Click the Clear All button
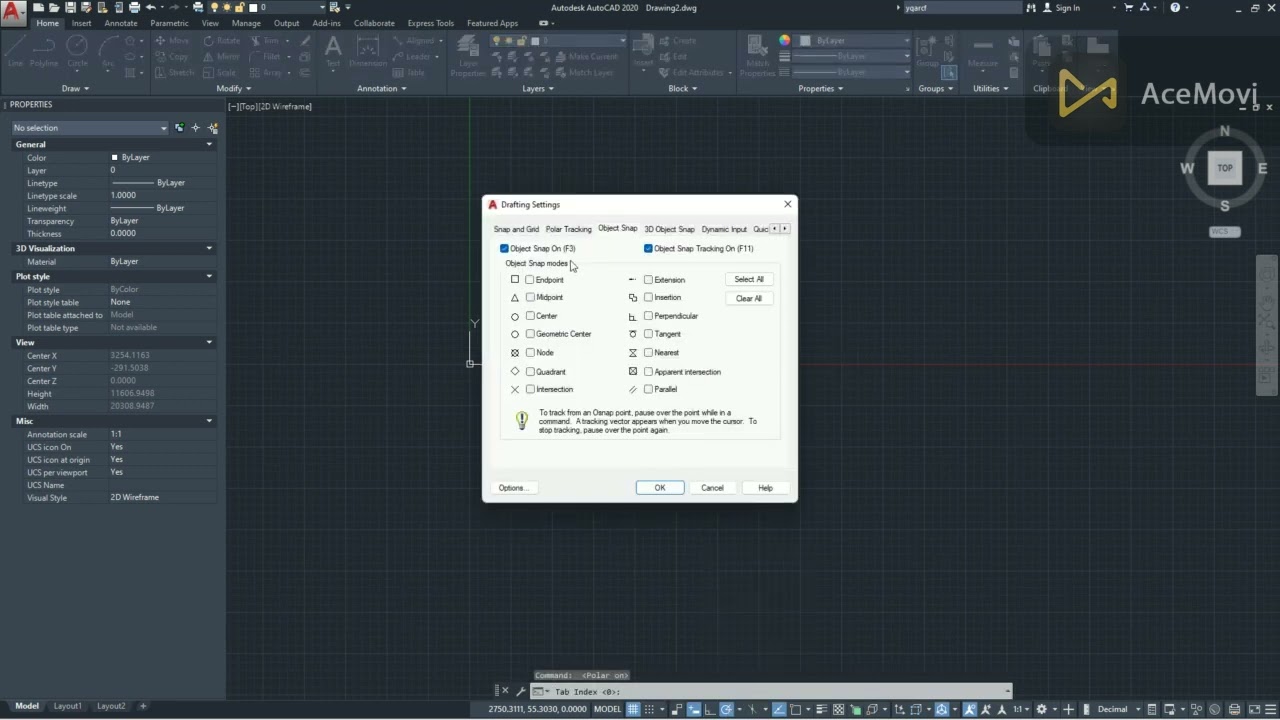 click(749, 298)
